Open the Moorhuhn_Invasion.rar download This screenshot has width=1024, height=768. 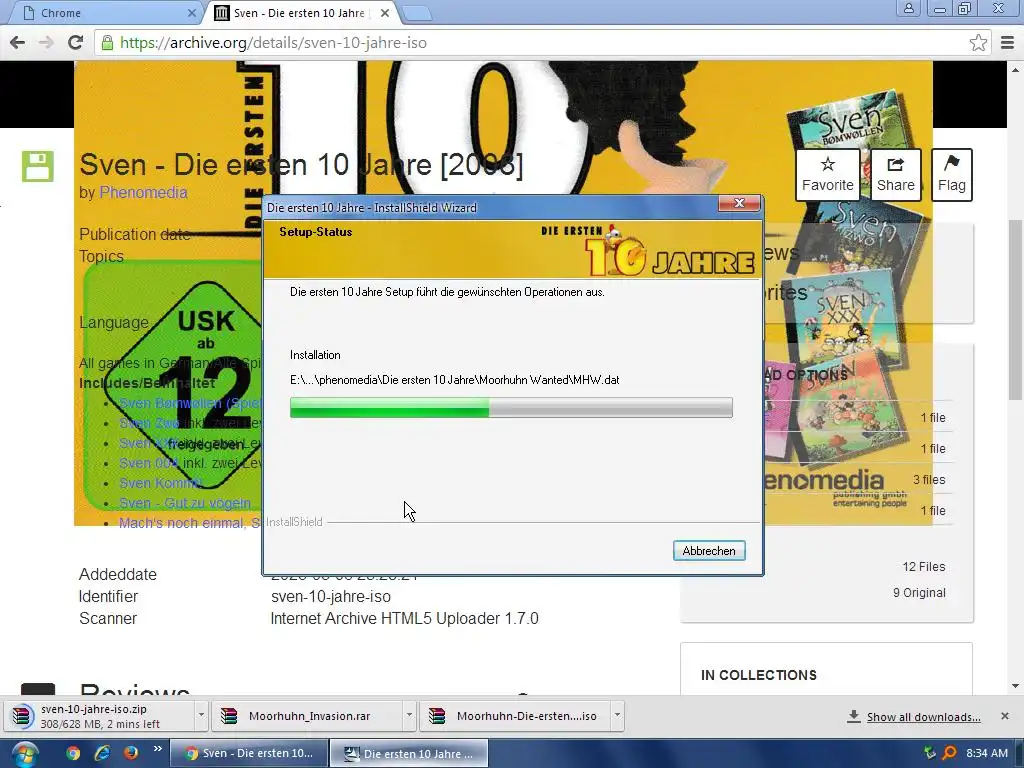pos(308,716)
